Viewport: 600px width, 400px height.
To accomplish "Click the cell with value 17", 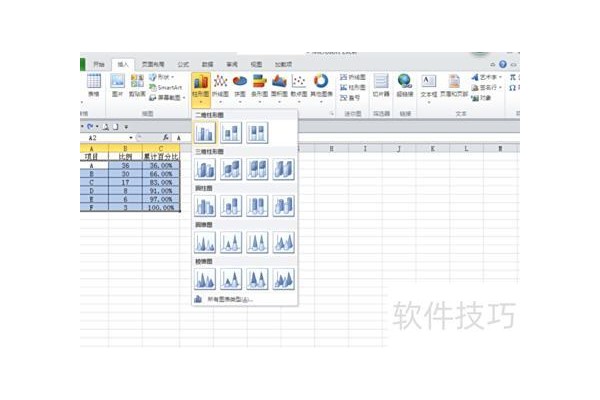I will 125,182.
